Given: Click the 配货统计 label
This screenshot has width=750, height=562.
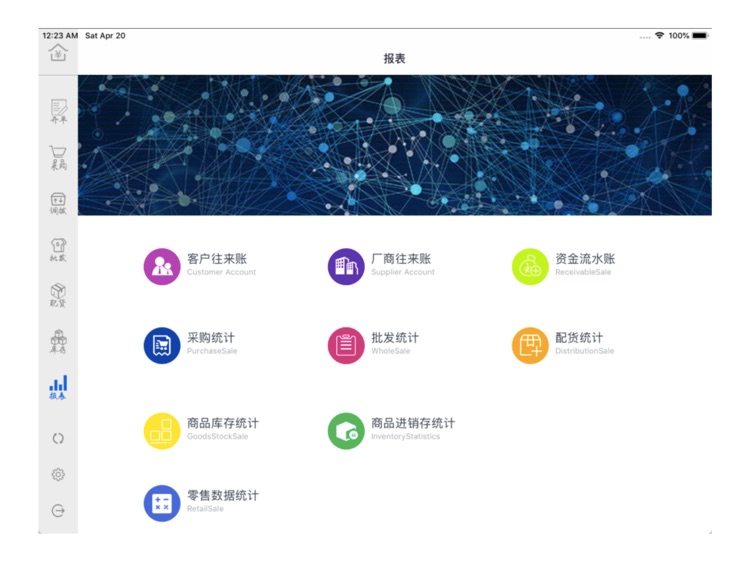Looking at the screenshot, I should [x=579, y=338].
